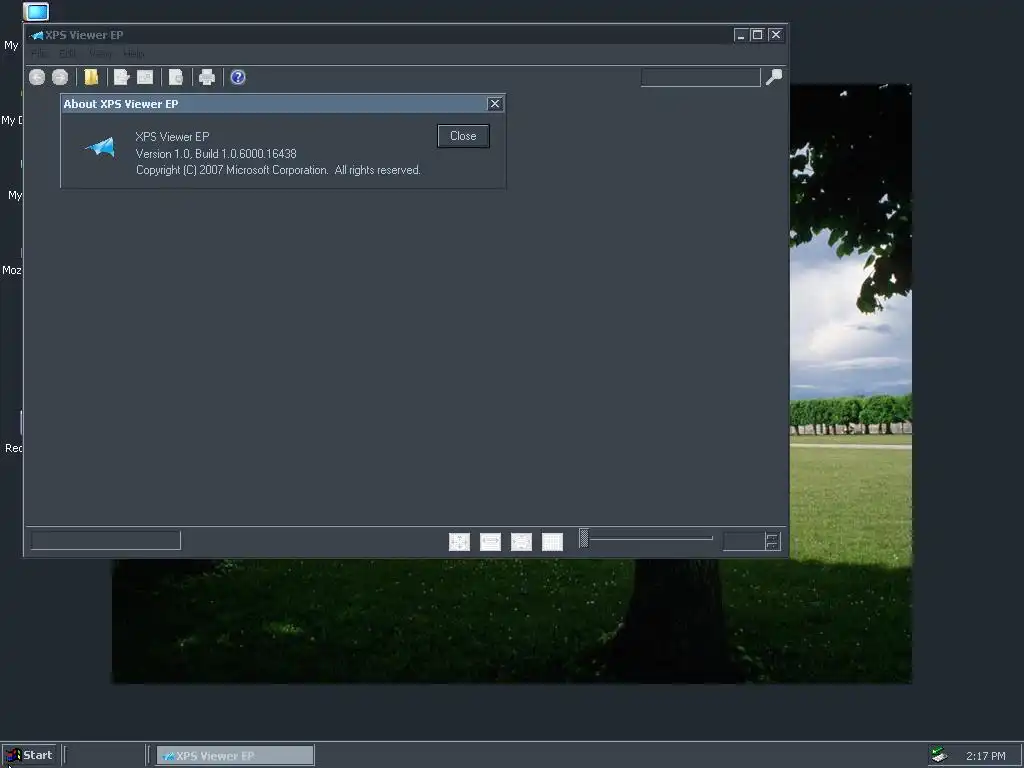Click the zoom slider track right end
Viewport: 1024px width, 768px height.
[x=709, y=538]
